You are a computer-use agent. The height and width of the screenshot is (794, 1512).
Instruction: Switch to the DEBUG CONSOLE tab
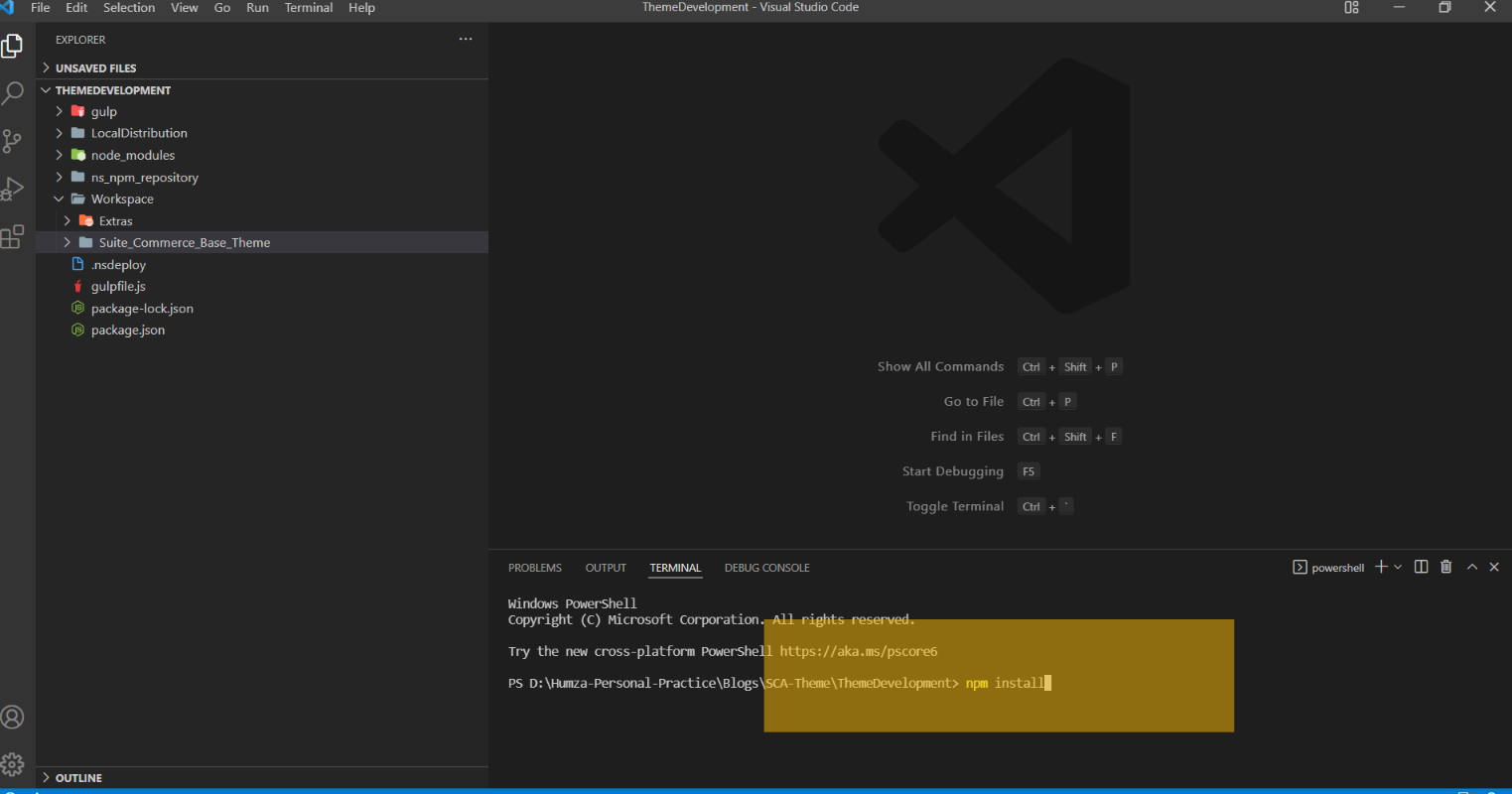tap(766, 568)
